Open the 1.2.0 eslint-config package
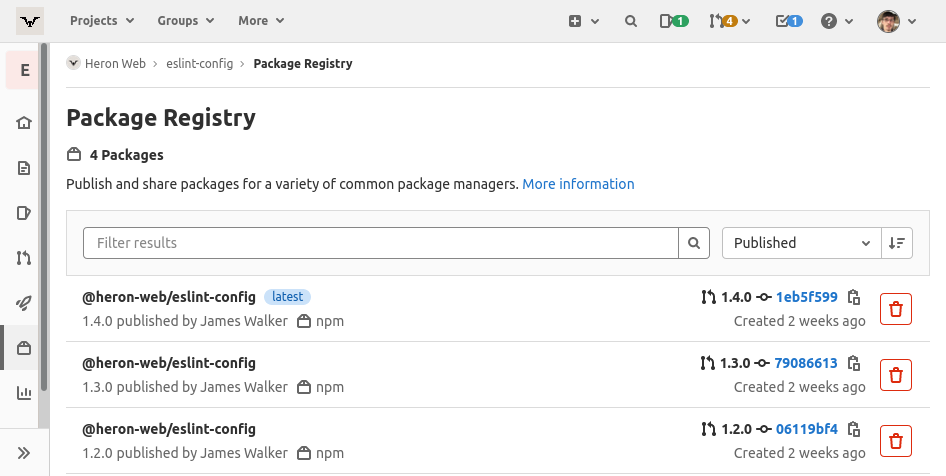Image resolution: width=946 pixels, height=476 pixels. 169,429
